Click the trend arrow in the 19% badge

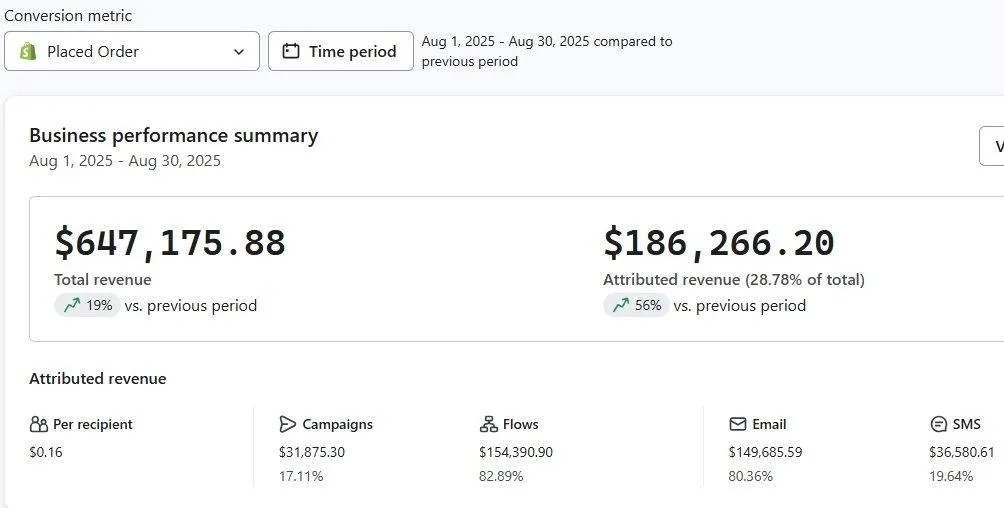tap(72, 306)
